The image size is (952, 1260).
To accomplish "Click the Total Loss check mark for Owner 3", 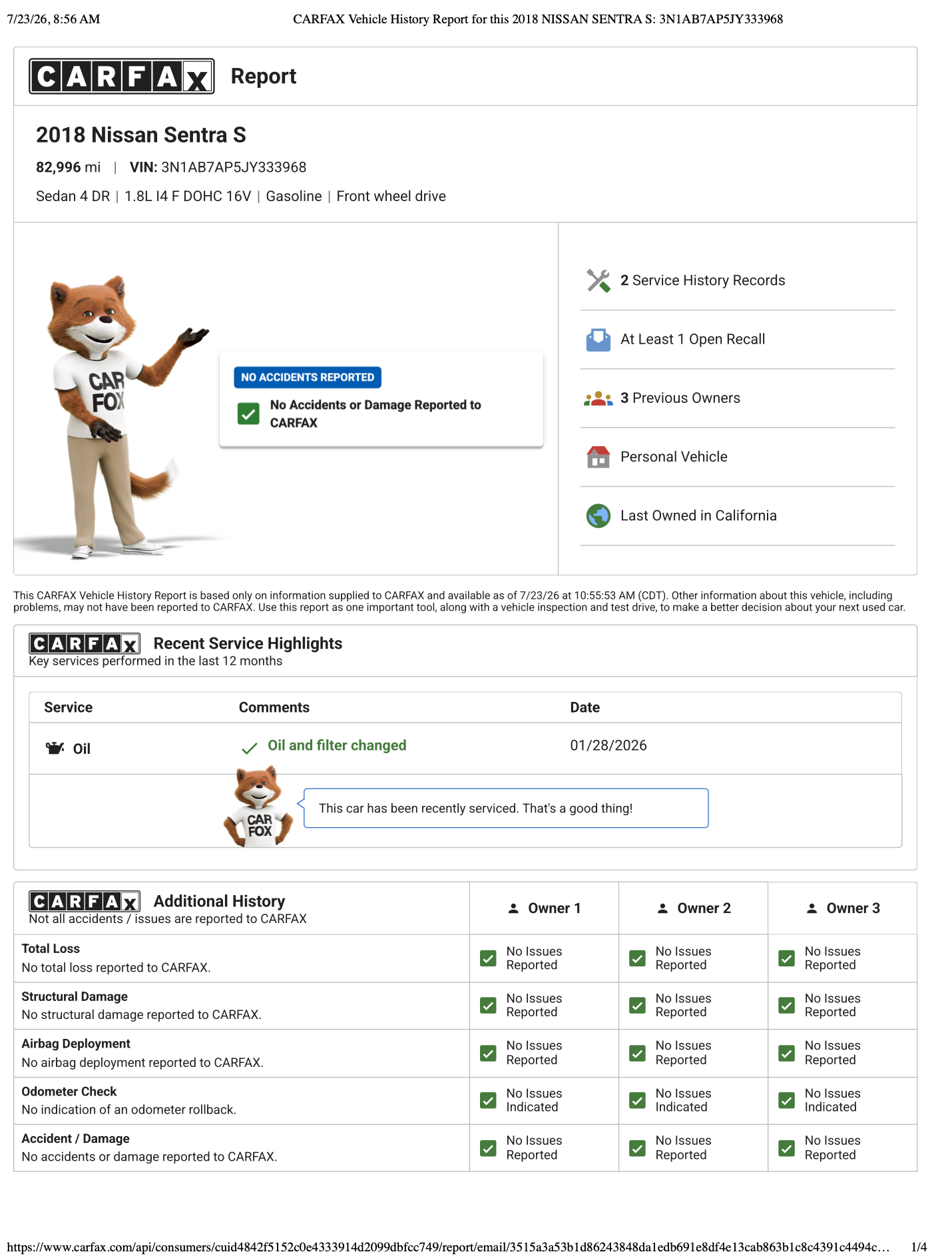I will pos(786,958).
